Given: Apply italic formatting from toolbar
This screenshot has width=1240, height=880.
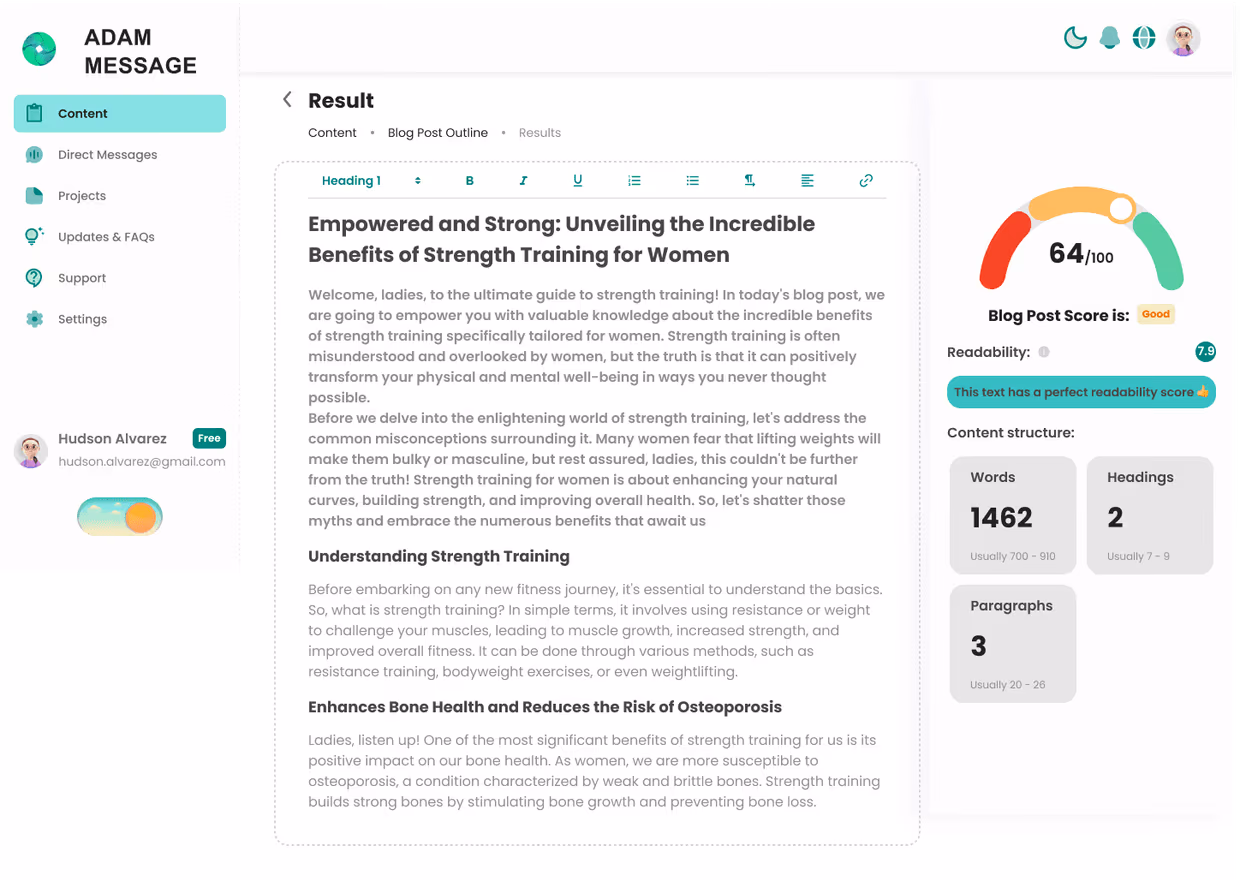Looking at the screenshot, I should point(523,181).
